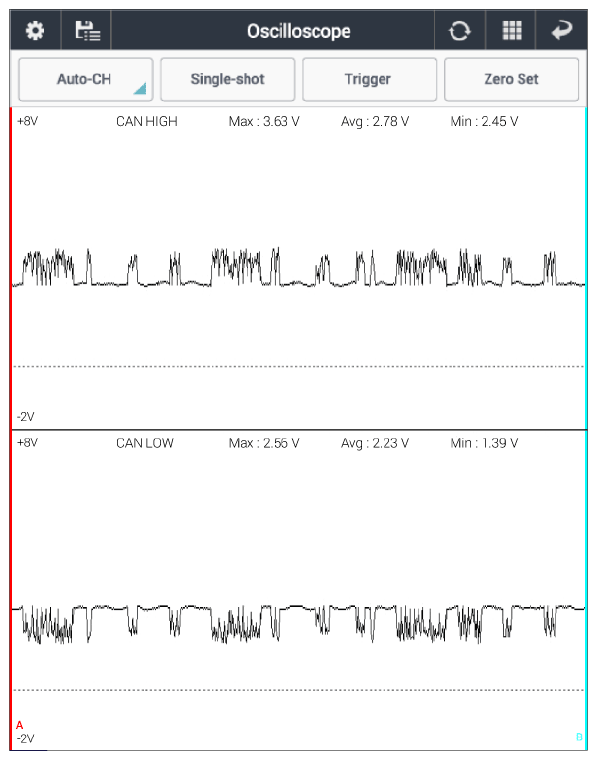Select the red cursor A marker
Viewport: 597px width, 760px height.
[x=19, y=725]
